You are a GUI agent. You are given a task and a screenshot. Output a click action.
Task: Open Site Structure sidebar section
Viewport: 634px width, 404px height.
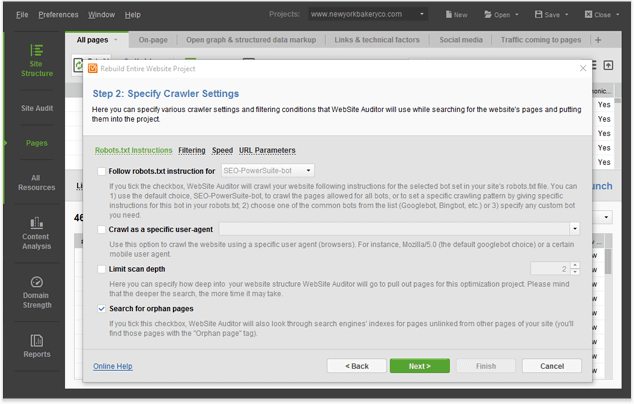36,61
